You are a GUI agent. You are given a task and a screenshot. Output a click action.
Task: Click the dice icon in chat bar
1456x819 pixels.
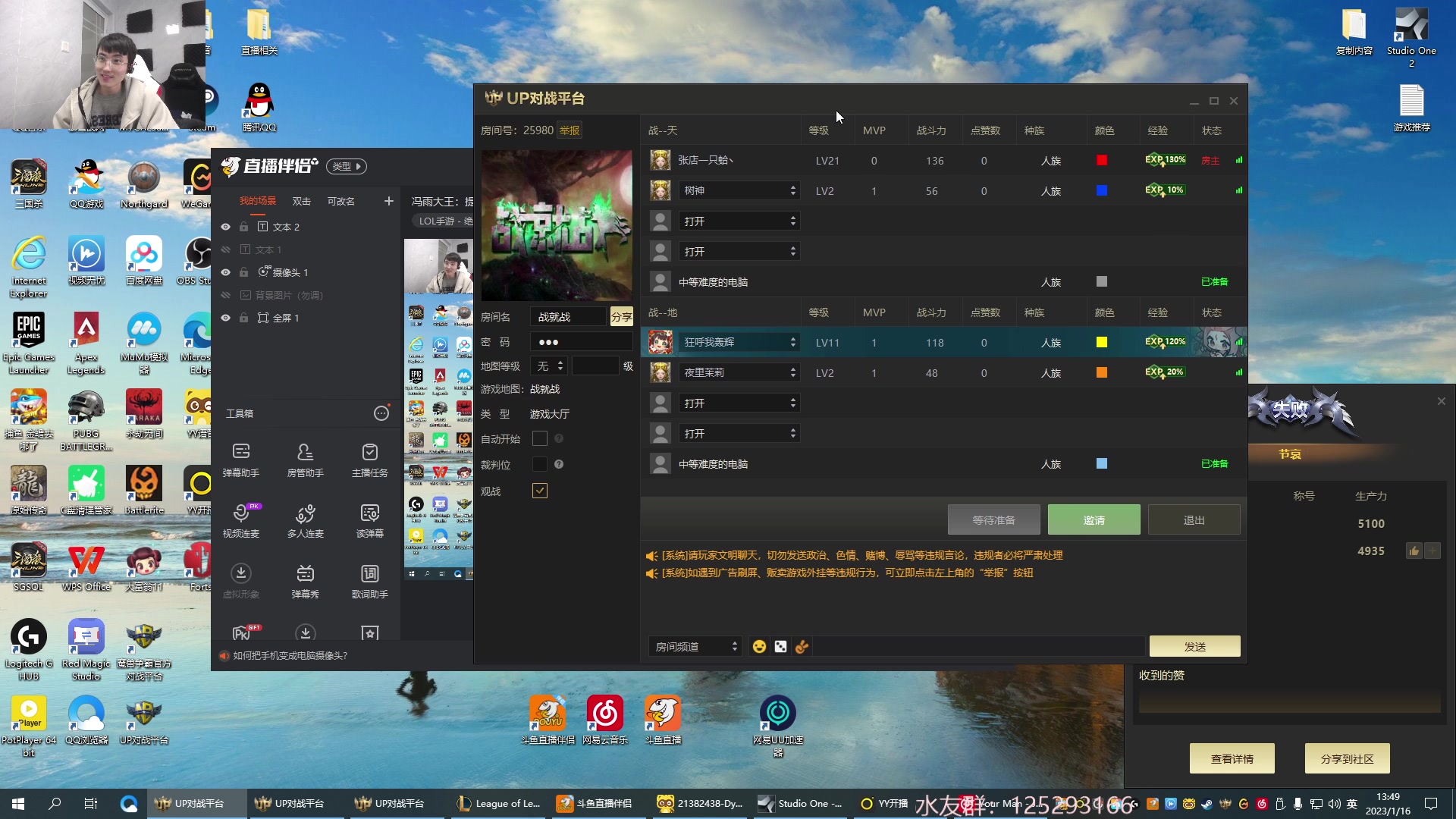[x=780, y=647]
